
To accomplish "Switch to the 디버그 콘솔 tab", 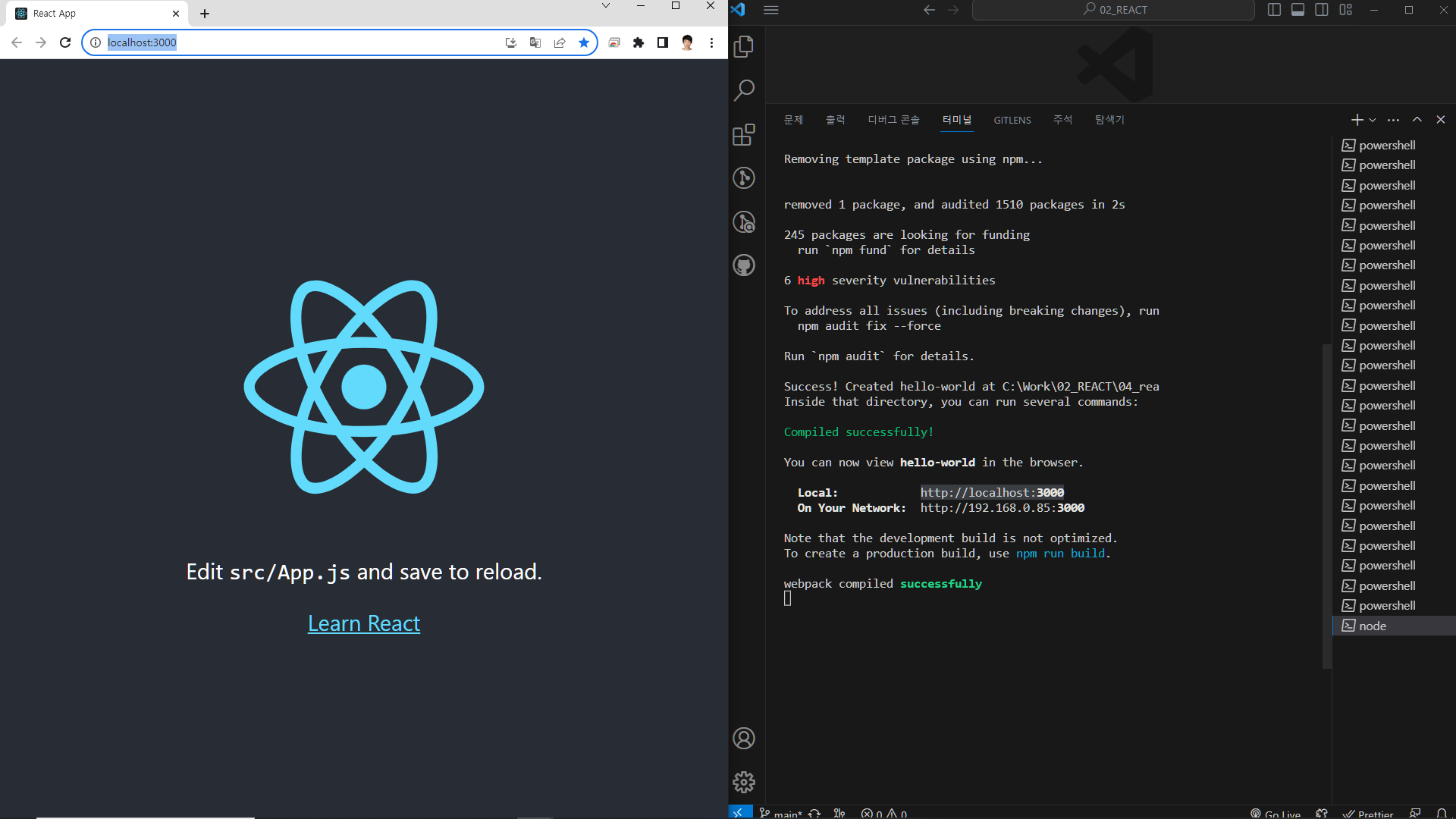I will (893, 120).
